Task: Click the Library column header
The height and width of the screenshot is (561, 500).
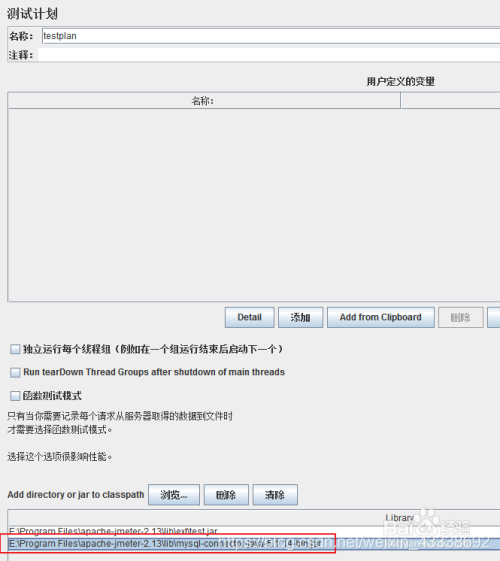Action: 254,518
